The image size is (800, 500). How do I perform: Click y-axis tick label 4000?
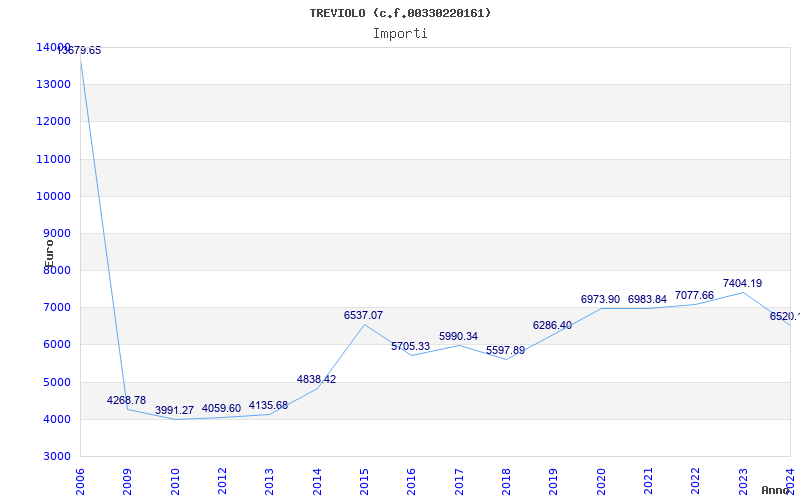(x=56, y=419)
